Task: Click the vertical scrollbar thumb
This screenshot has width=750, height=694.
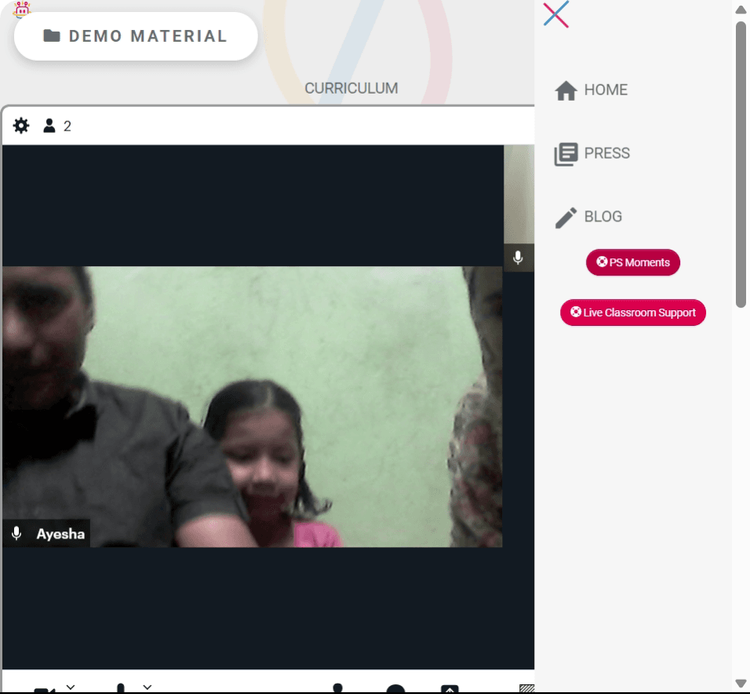Action: (741, 164)
